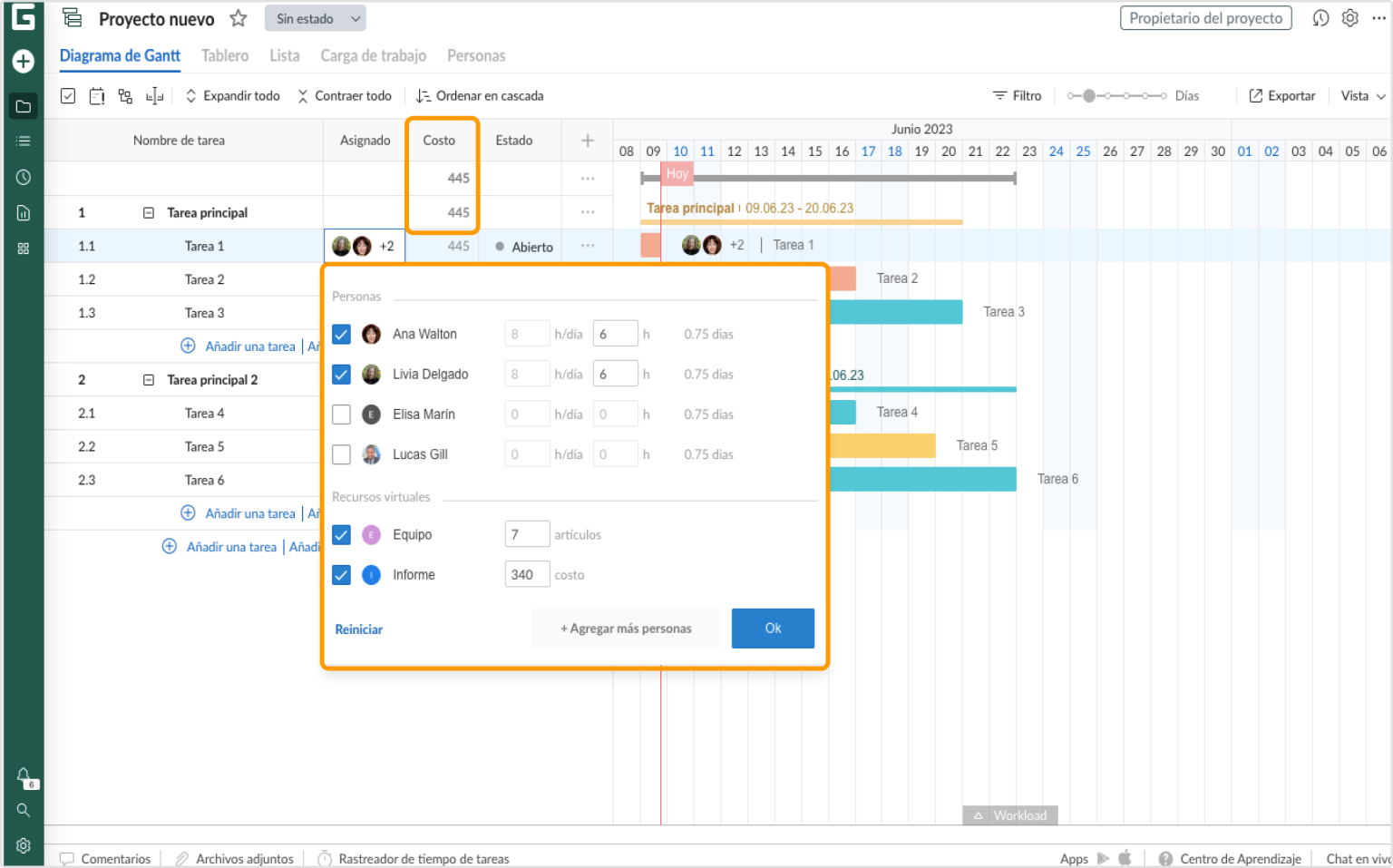Open the clock time log icon in sidebar

[x=24, y=177]
